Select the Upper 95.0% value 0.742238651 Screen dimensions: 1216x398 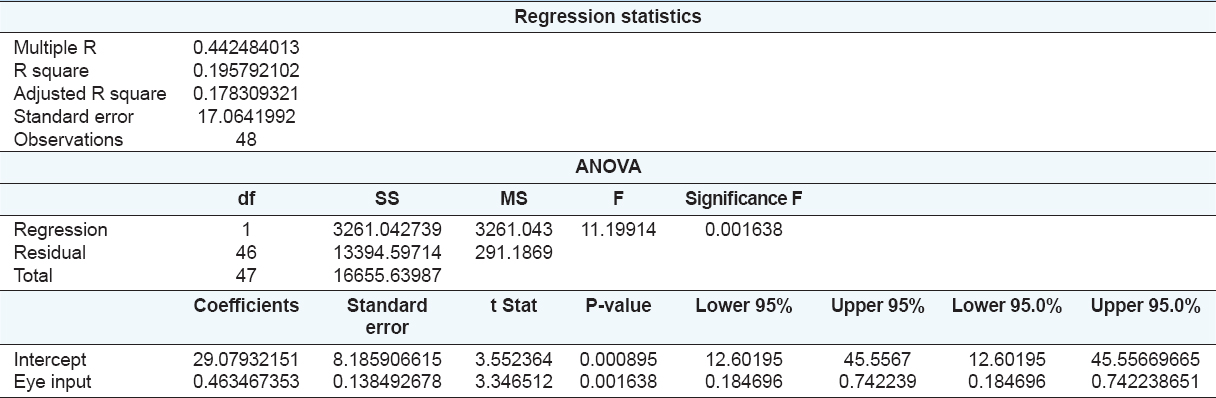pos(1146,382)
